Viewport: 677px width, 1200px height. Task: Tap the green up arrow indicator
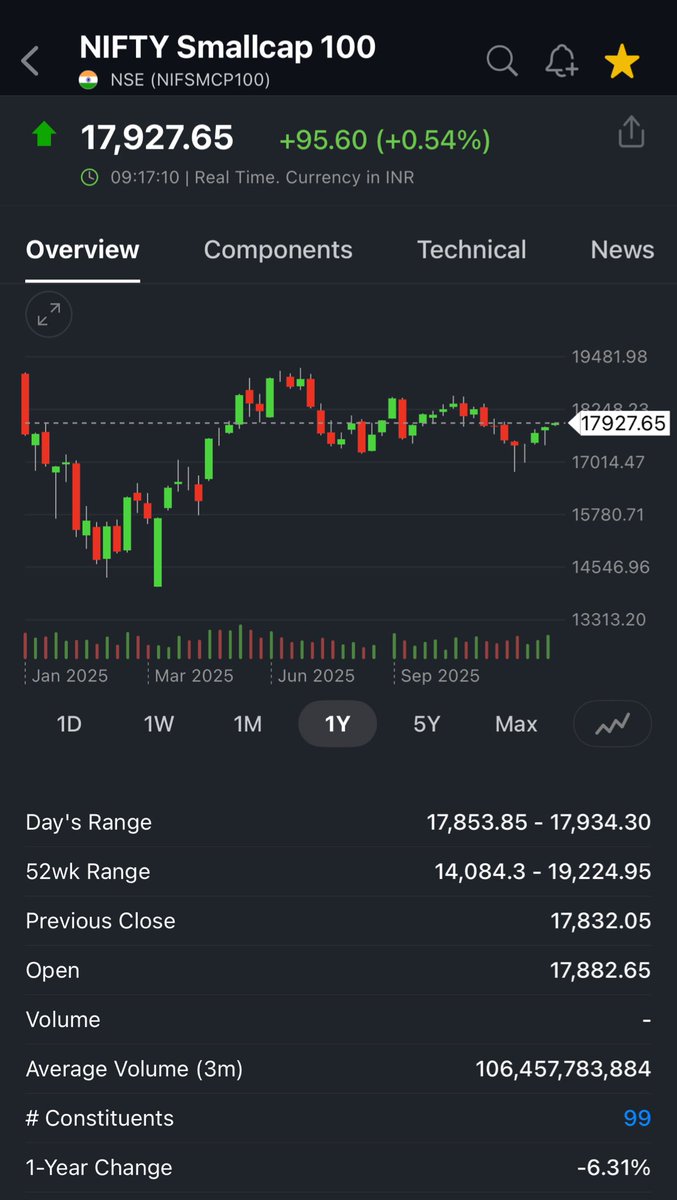pyautogui.click(x=43, y=134)
